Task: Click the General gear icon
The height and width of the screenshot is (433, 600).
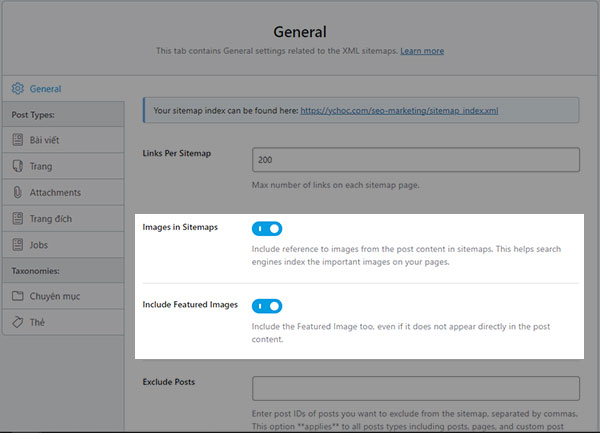Action: (18, 88)
